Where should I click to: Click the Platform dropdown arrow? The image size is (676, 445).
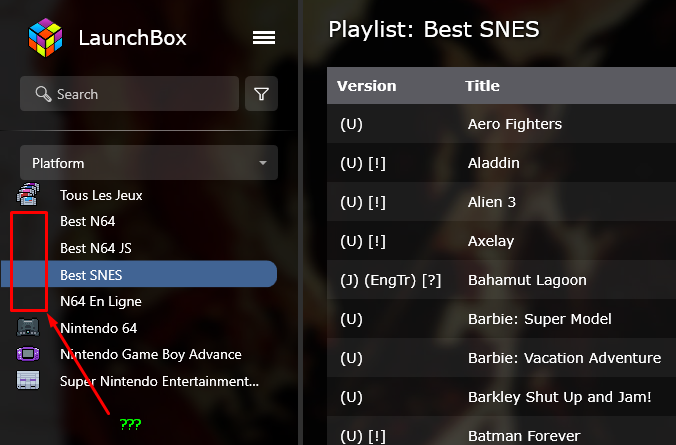(263, 163)
